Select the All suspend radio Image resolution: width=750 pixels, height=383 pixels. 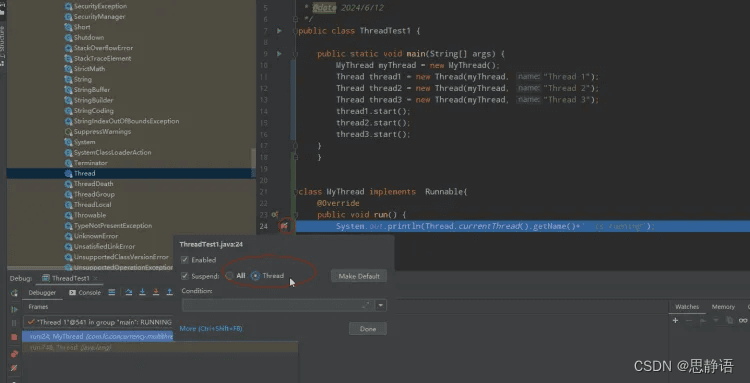click(230, 276)
